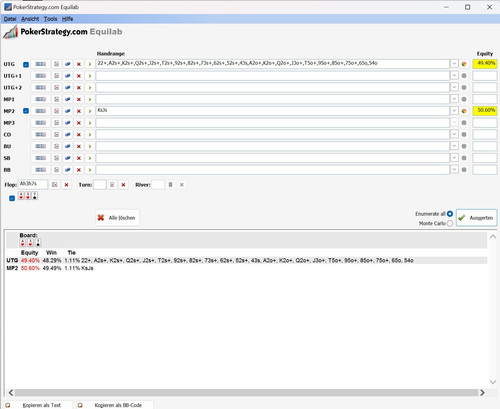Viewport: 500px width, 409px height.
Task: Open turn card selector icon
Action: pos(112,185)
